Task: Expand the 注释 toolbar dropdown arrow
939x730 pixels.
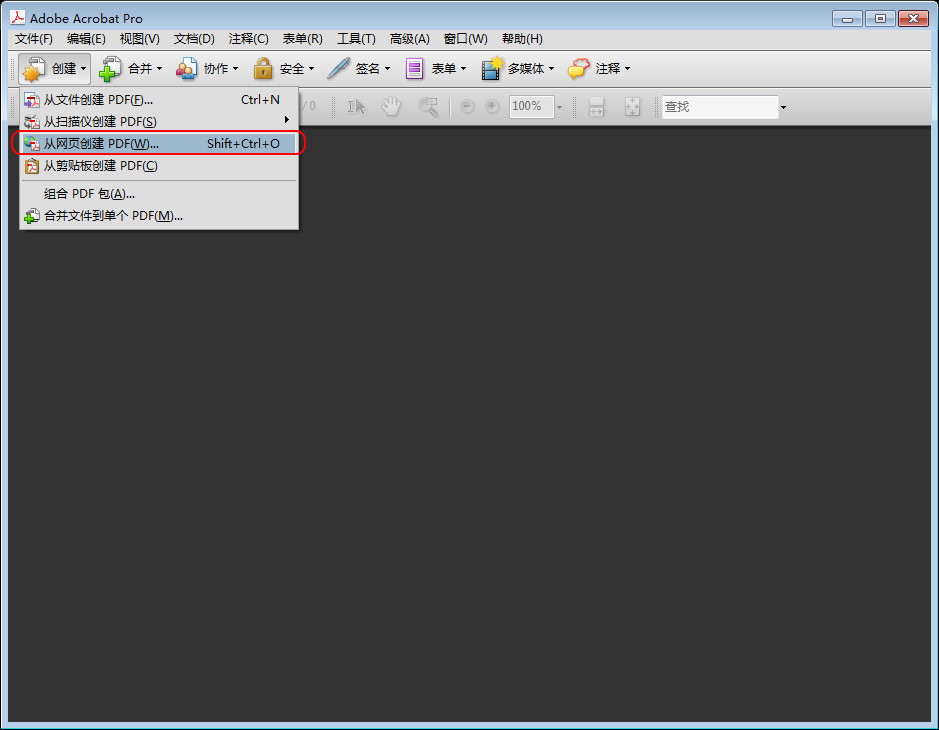Action: [628, 69]
